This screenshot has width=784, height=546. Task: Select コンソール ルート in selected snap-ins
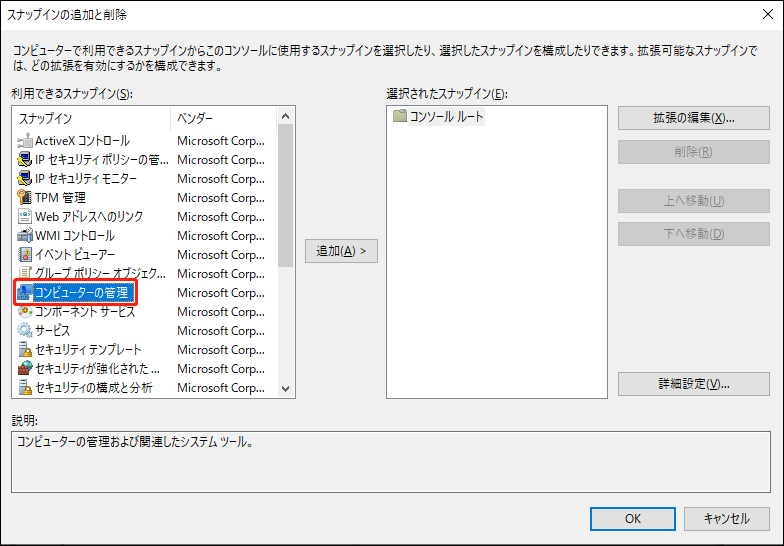coord(446,116)
